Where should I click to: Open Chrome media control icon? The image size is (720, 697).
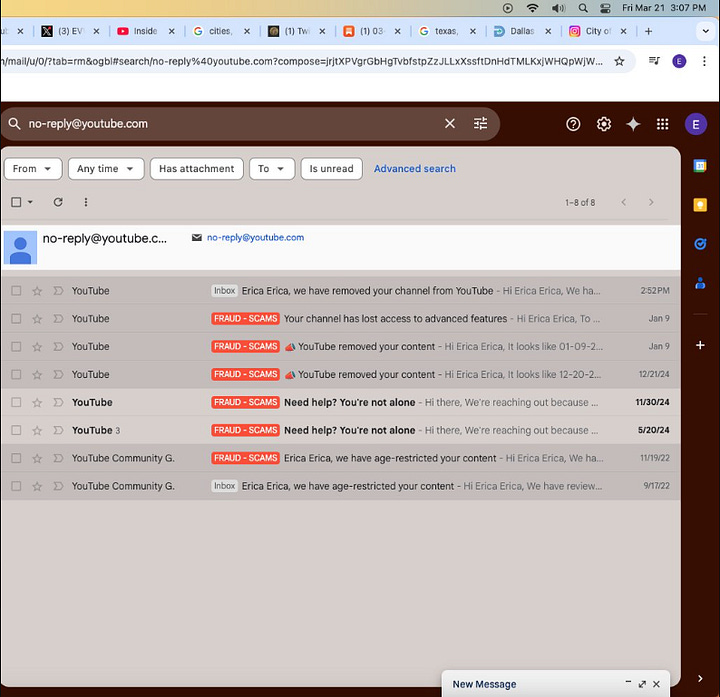(x=654, y=61)
